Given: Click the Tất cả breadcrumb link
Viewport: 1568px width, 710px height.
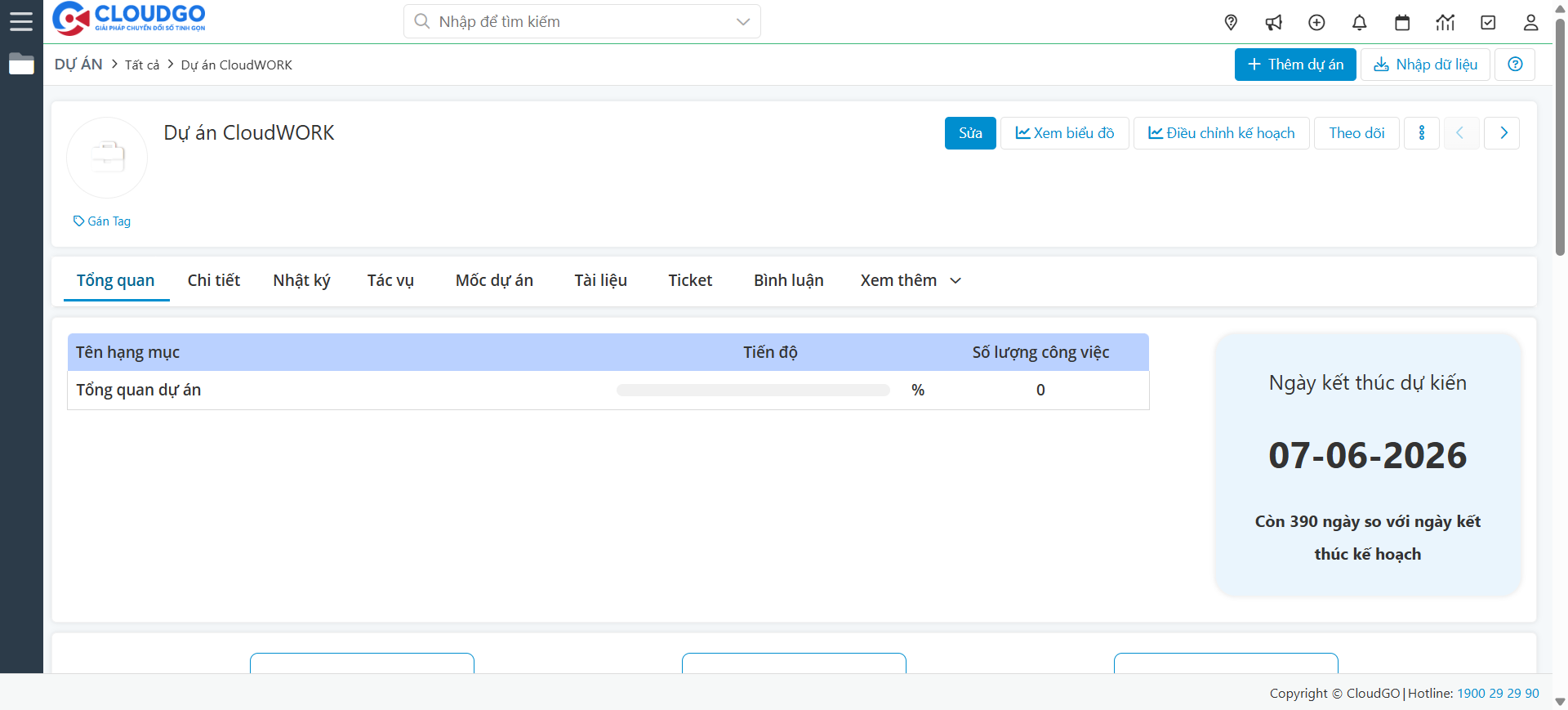Looking at the screenshot, I should pos(142,65).
